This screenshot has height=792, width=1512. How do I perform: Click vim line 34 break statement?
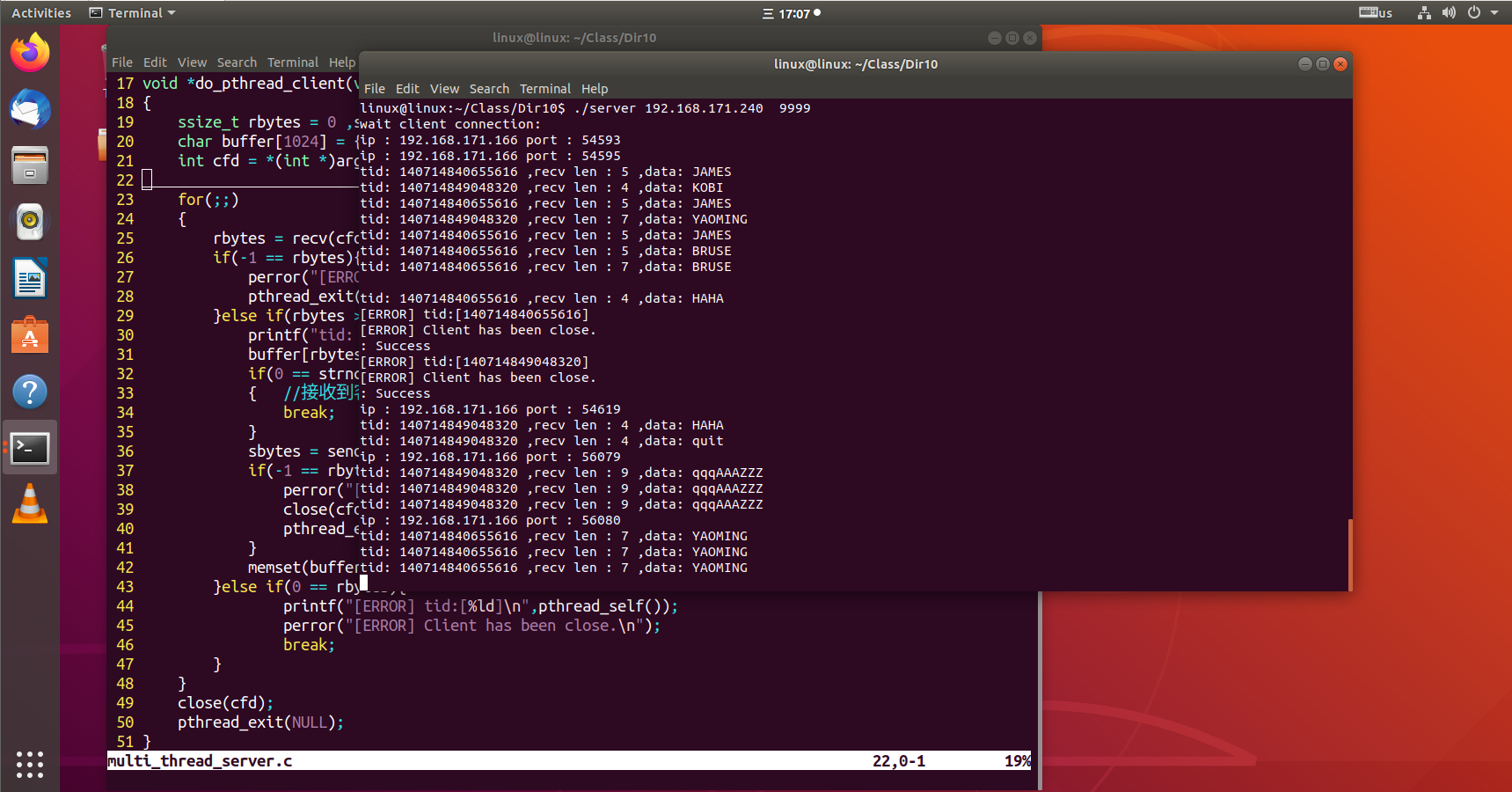(309, 413)
